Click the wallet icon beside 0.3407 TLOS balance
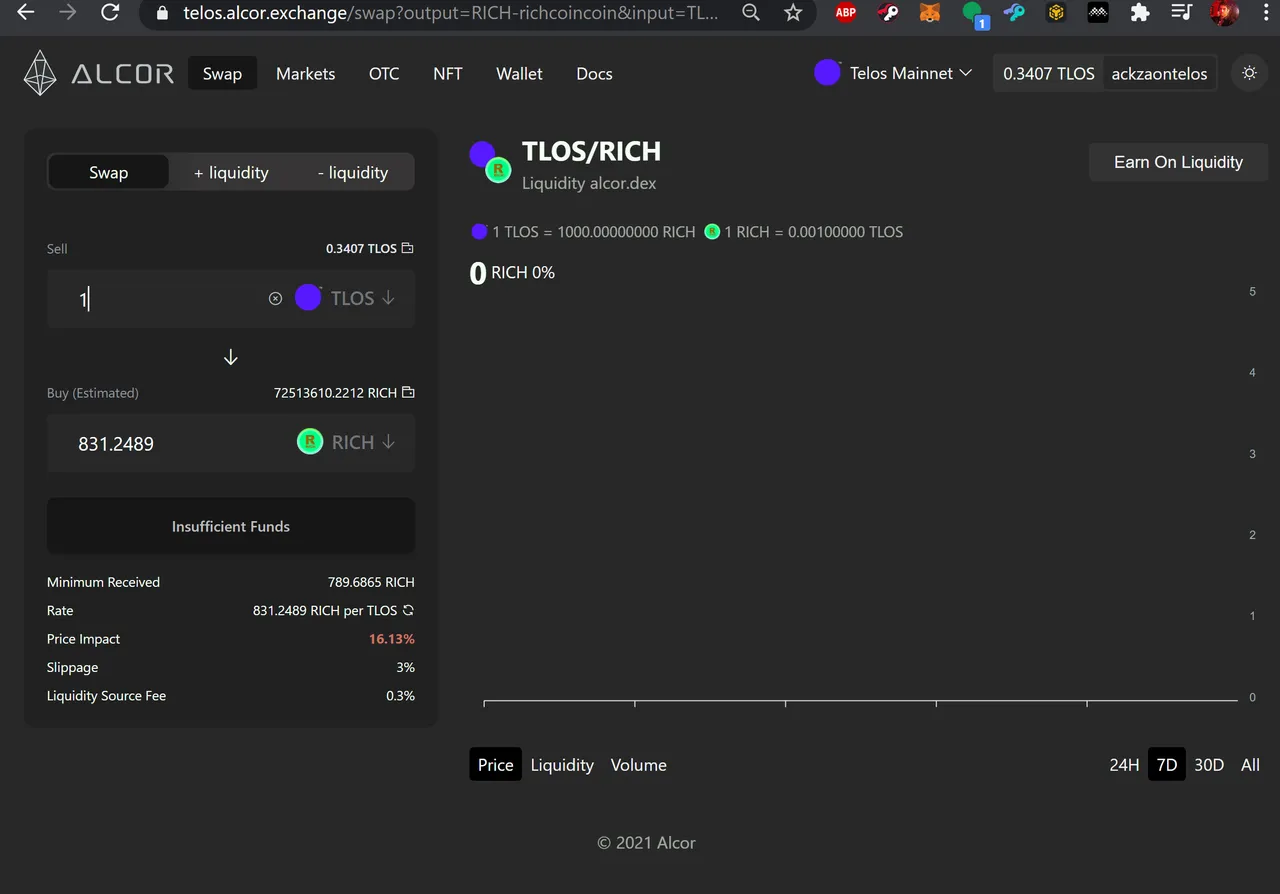Viewport: 1280px width, 894px height. [407, 248]
